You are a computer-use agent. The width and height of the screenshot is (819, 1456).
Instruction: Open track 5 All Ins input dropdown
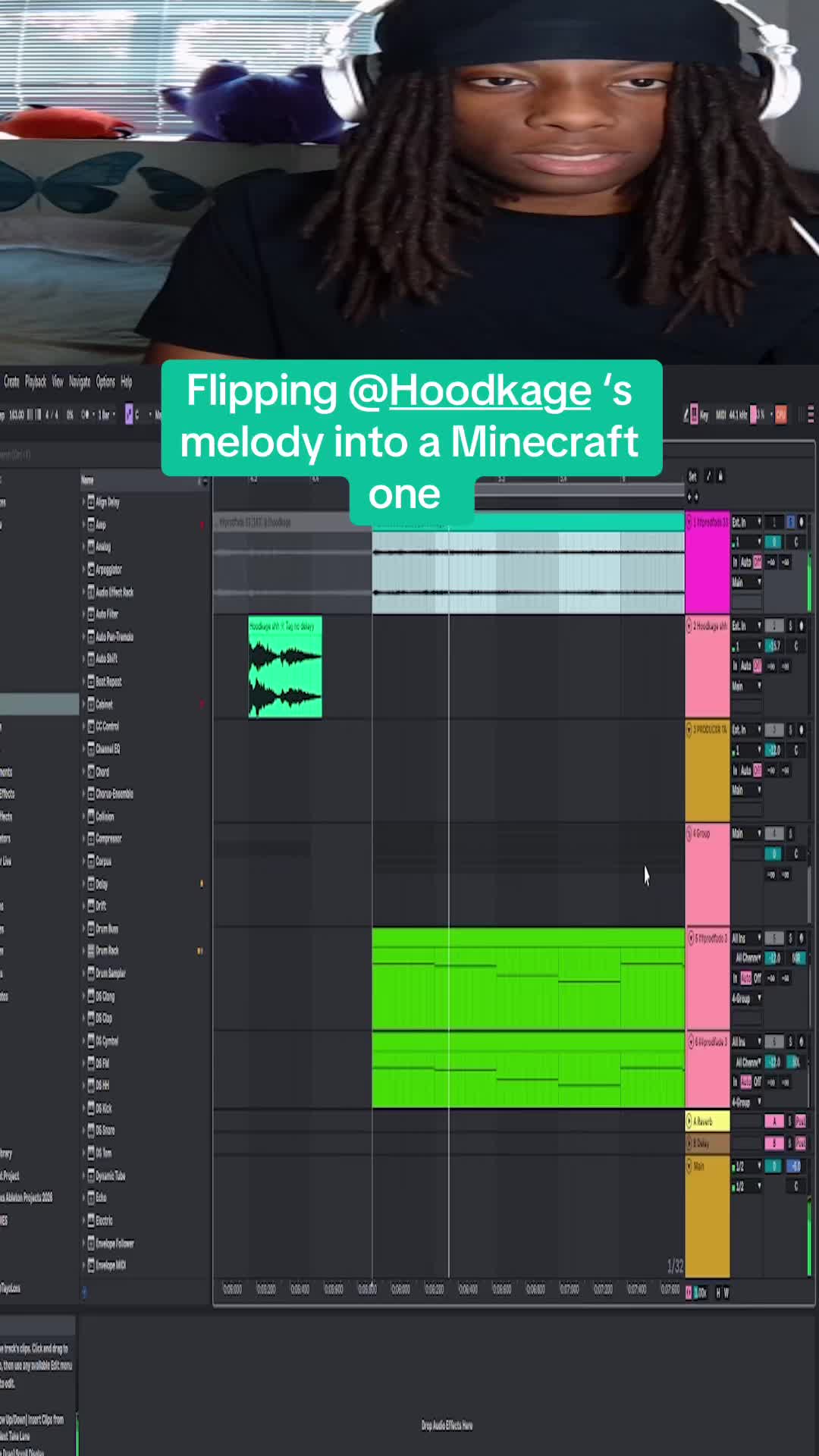[x=746, y=939]
